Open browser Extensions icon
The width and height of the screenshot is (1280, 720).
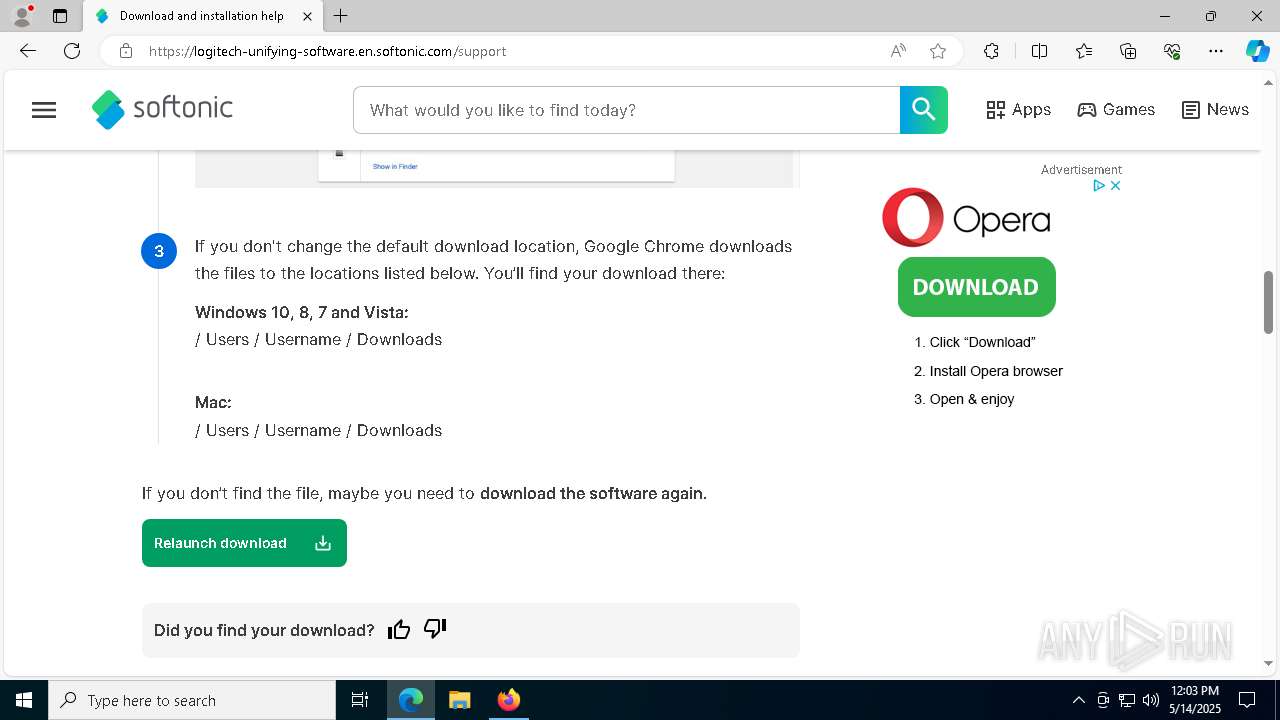[991, 51]
